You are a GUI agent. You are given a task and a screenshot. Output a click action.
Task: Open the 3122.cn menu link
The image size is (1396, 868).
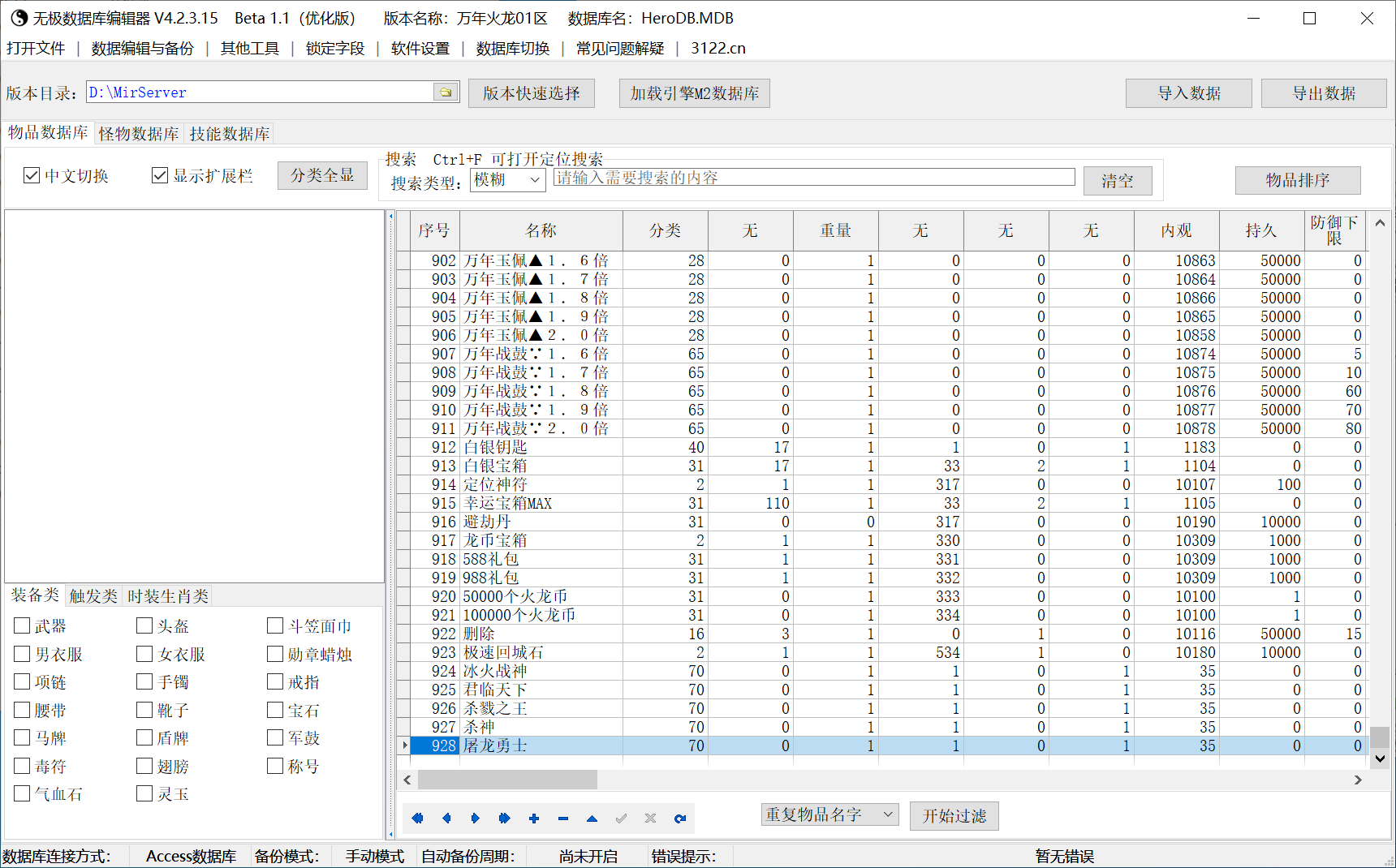tap(718, 49)
